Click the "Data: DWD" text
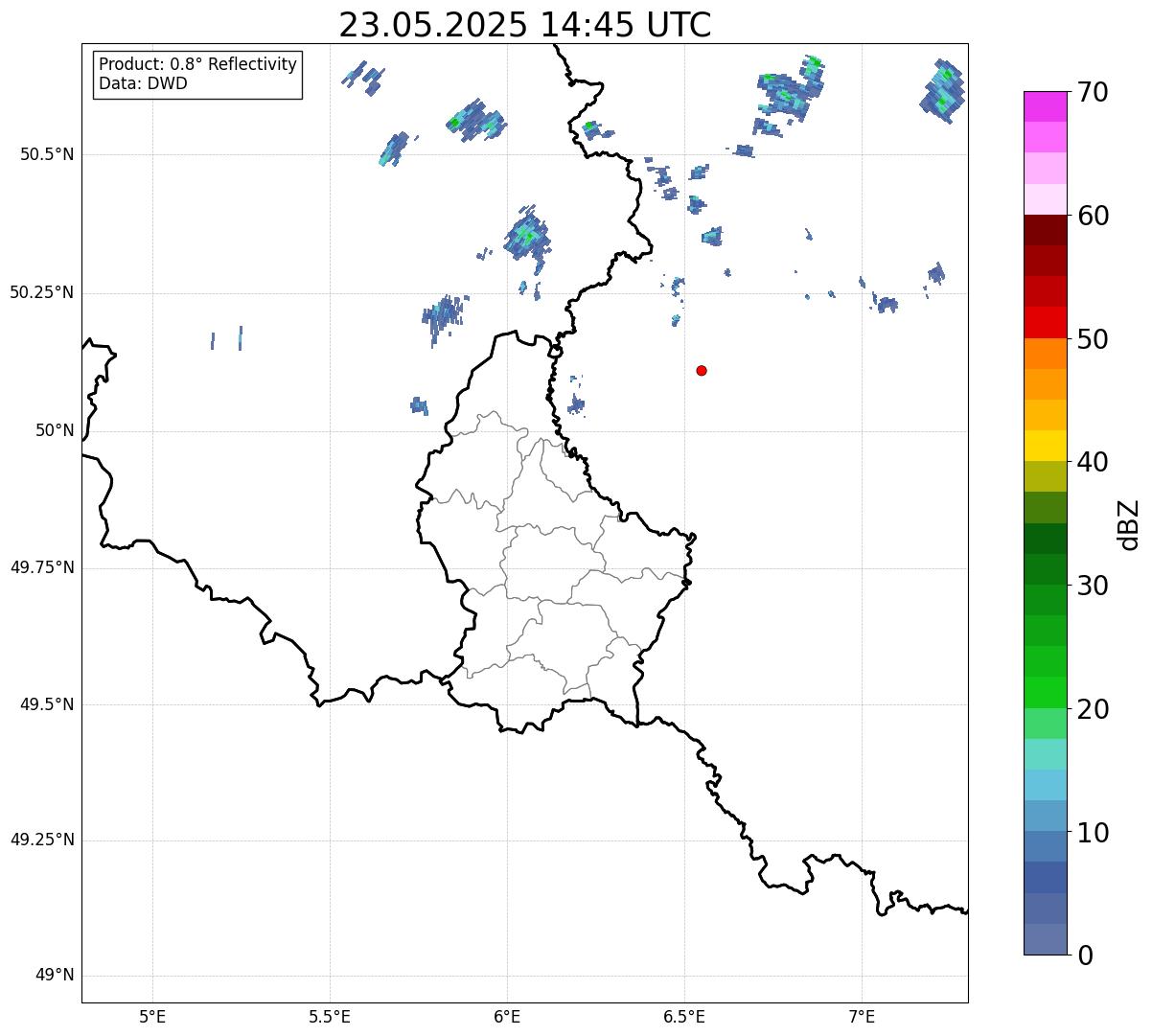The image size is (1152, 1036). (143, 83)
